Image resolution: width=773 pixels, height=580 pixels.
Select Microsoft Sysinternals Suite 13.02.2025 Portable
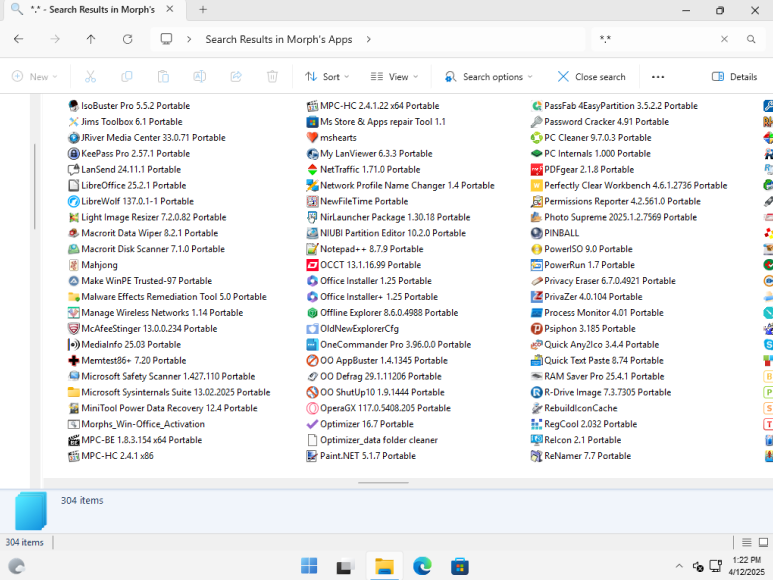pyautogui.click(x=169, y=392)
